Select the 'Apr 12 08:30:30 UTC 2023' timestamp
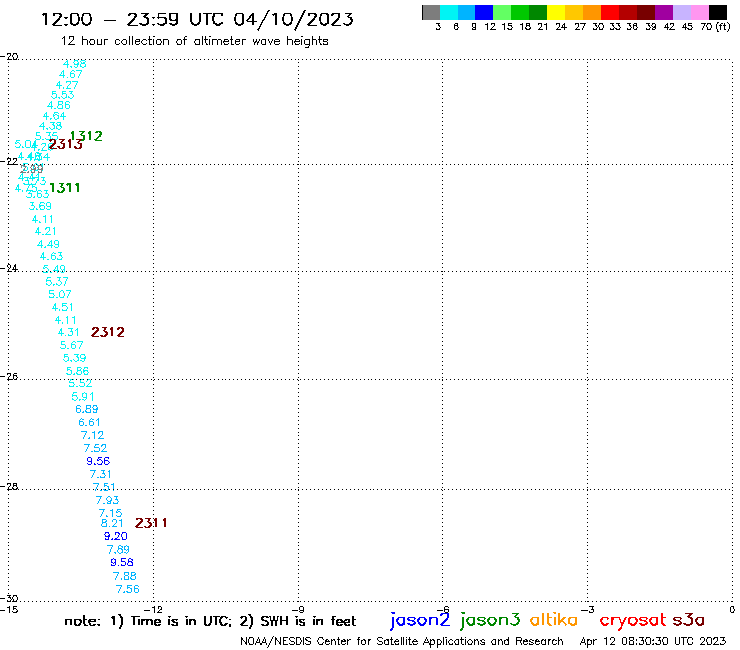The height and width of the screenshot is (650, 740). tap(653, 642)
